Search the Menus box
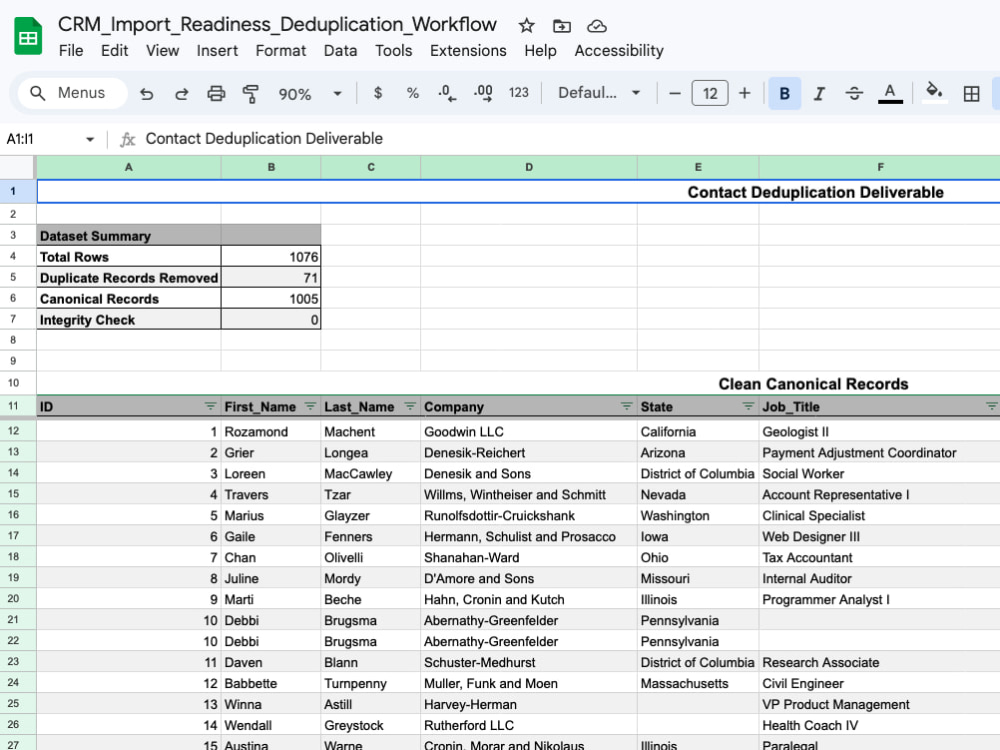Screen dimensions: 1000x750 tap(72, 93)
